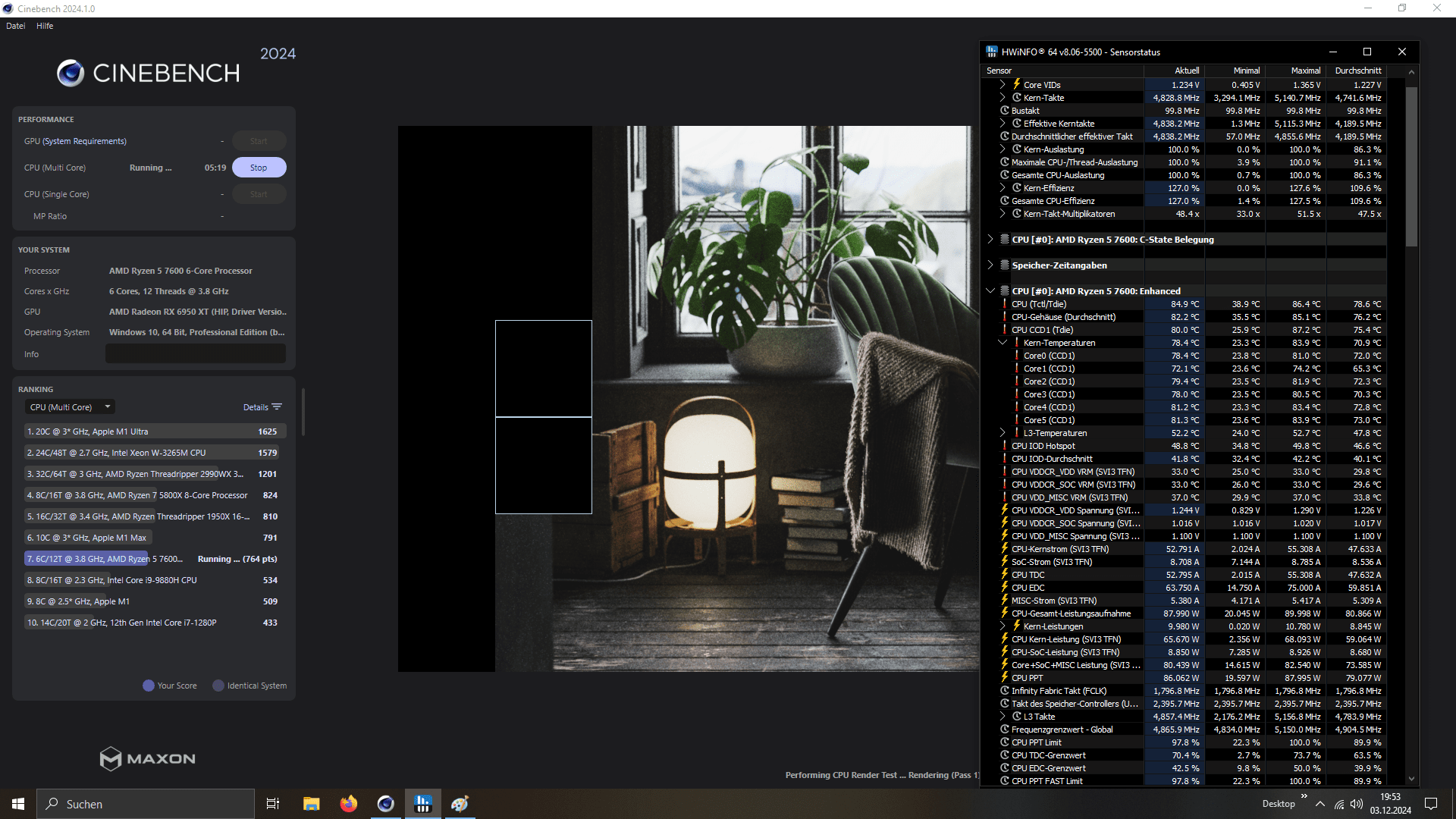
Task: Click the Maxon logo
Action: (148, 758)
